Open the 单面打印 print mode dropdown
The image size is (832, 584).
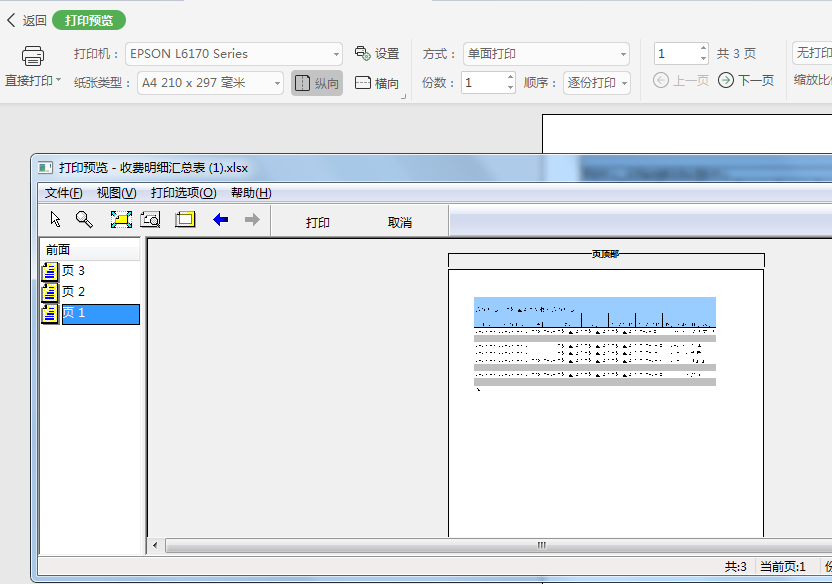pyautogui.click(x=546, y=54)
